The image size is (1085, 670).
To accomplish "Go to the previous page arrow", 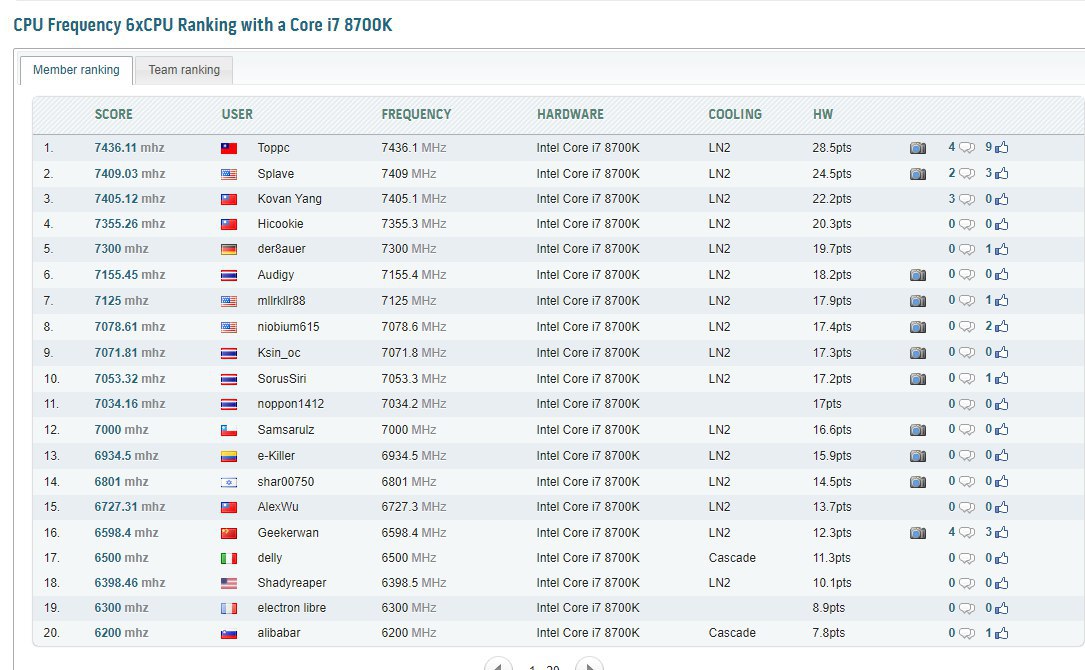I will [x=498, y=665].
